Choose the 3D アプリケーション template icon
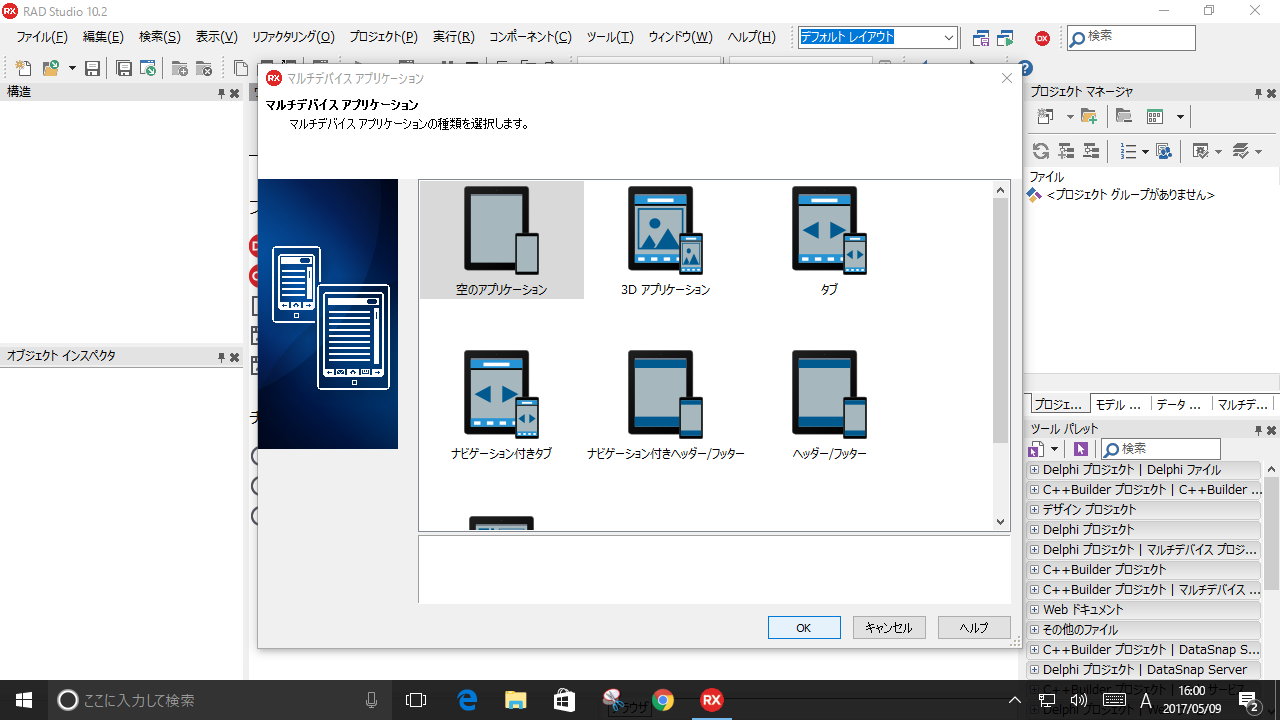Screen dimensions: 1280x720 (x=665, y=230)
